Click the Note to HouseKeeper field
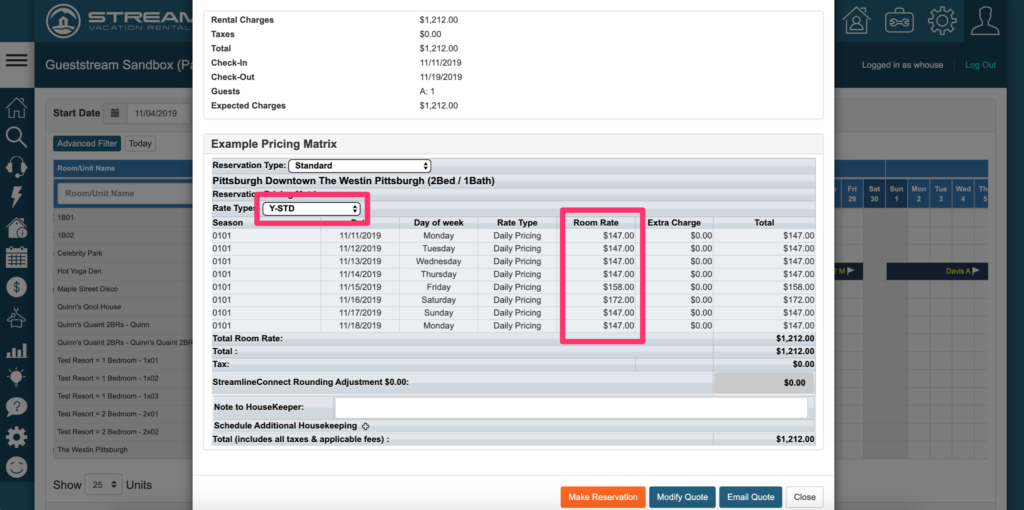1024x510 pixels. [x=571, y=407]
